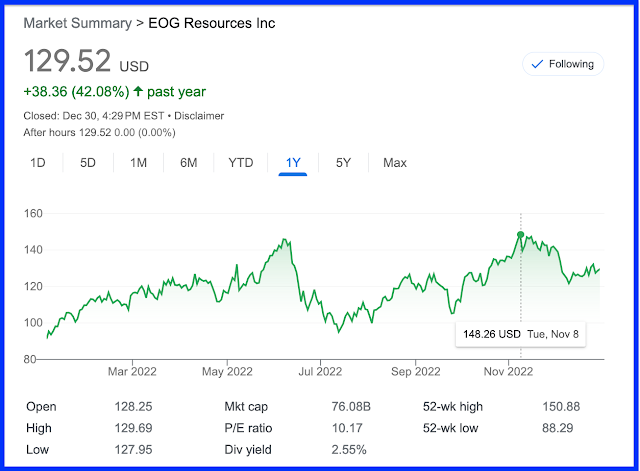Click the green up arrow beside past year
Viewport: 640px width, 471px height.
click(138, 91)
